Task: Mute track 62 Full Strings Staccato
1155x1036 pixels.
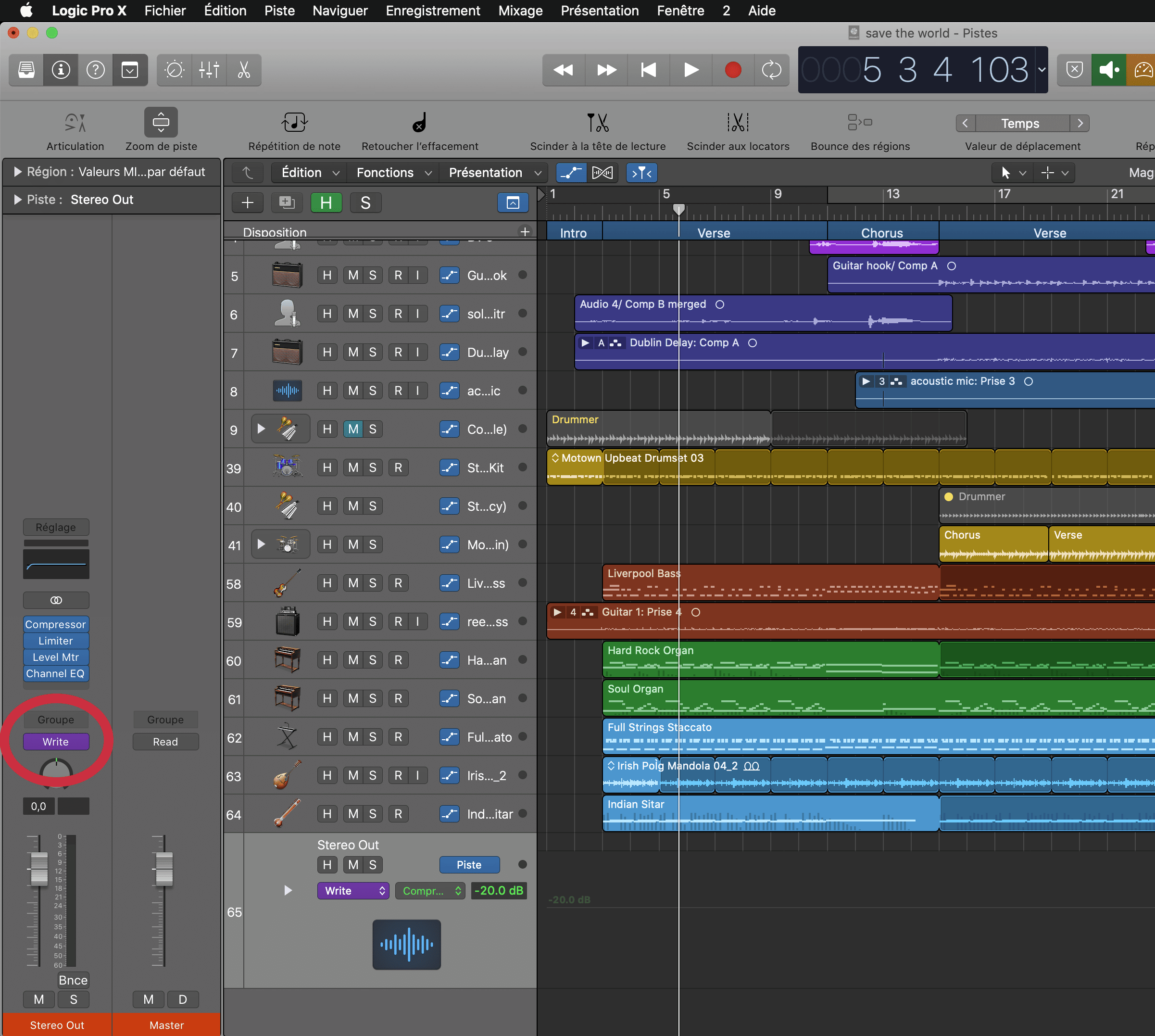Action: coord(353,736)
